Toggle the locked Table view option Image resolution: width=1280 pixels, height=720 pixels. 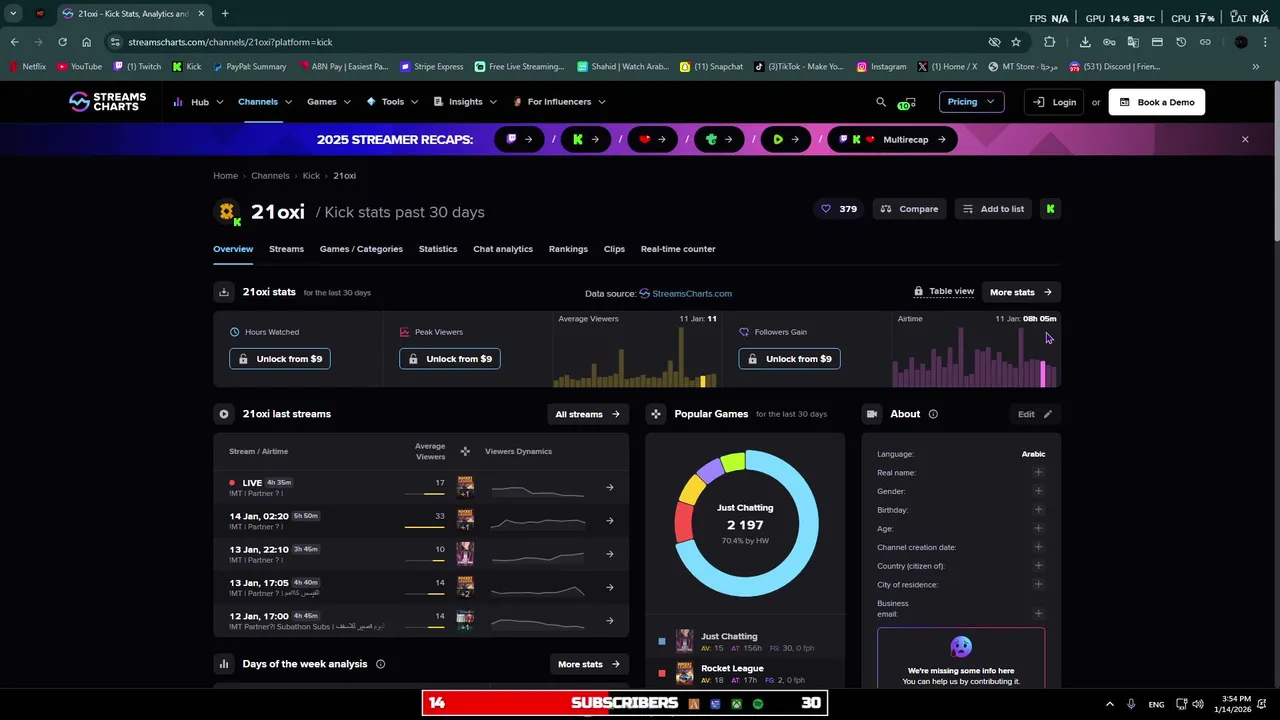coord(943,291)
